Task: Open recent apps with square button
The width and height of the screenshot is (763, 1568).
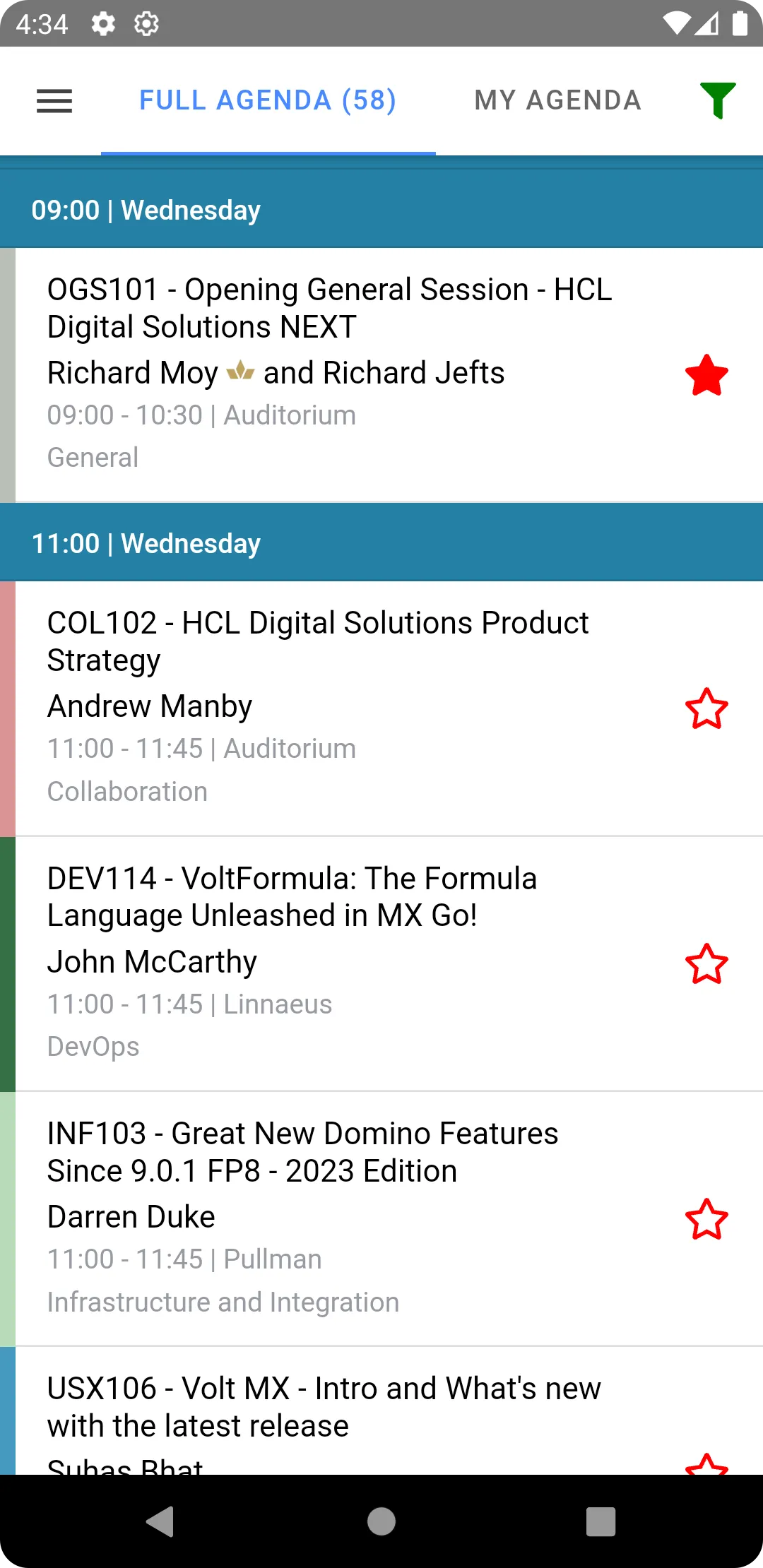Action: click(x=601, y=1521)
